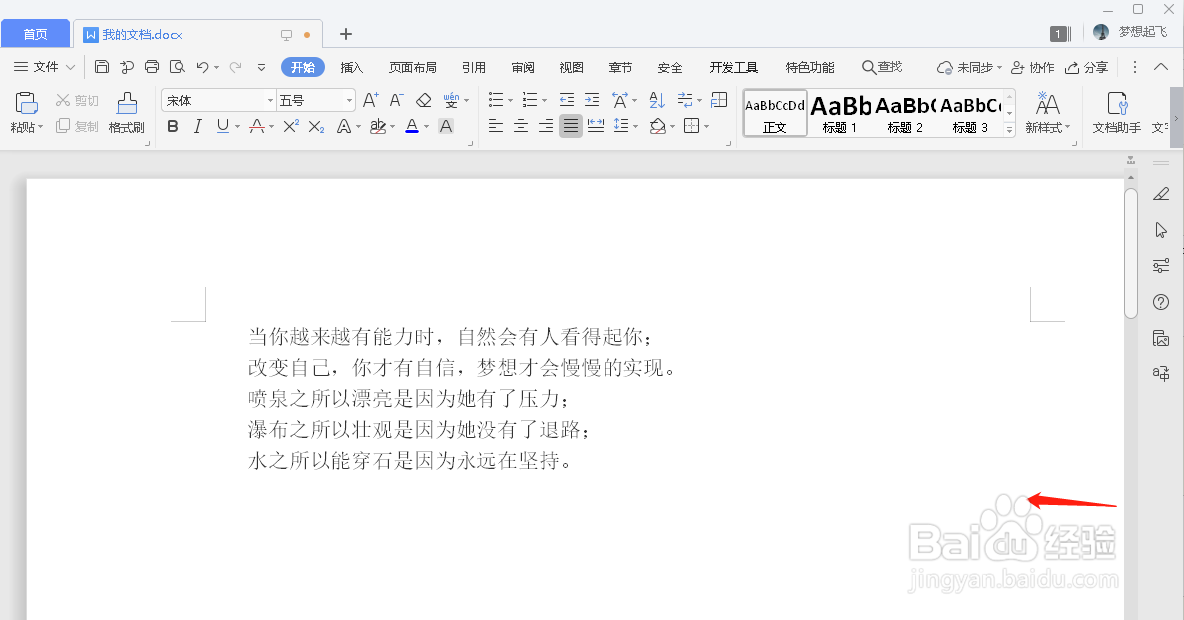Expand the line spacing dropdown
The width and height of the screenshot is (1184, 620).
coord(636,125)
